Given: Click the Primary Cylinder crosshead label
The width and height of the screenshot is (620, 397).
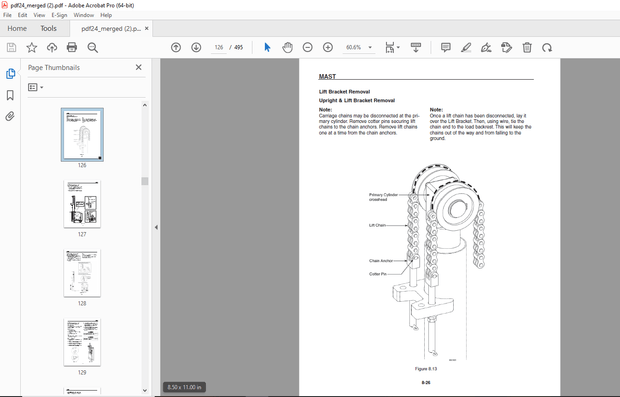Looking at the screenshot, I should 383,197.
